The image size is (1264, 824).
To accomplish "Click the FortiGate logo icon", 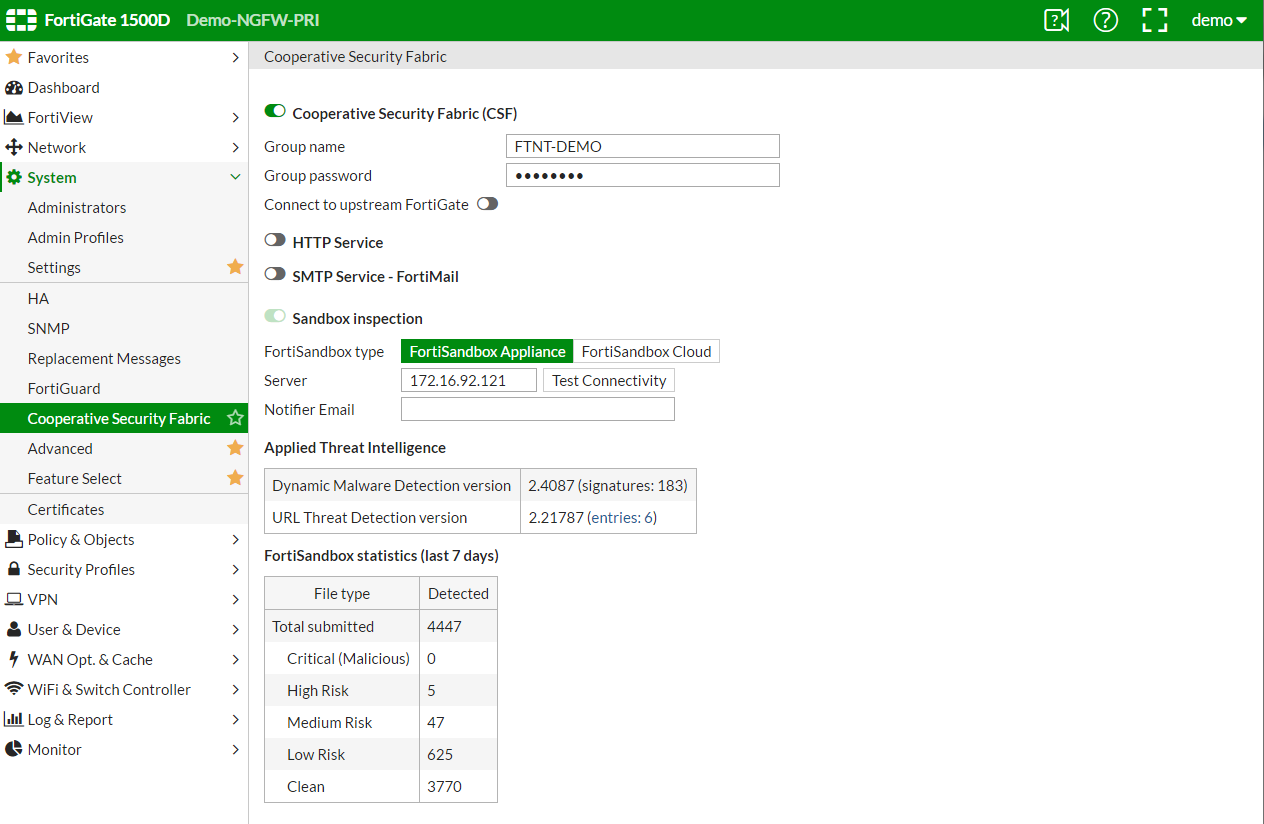I will pos(21,20).
